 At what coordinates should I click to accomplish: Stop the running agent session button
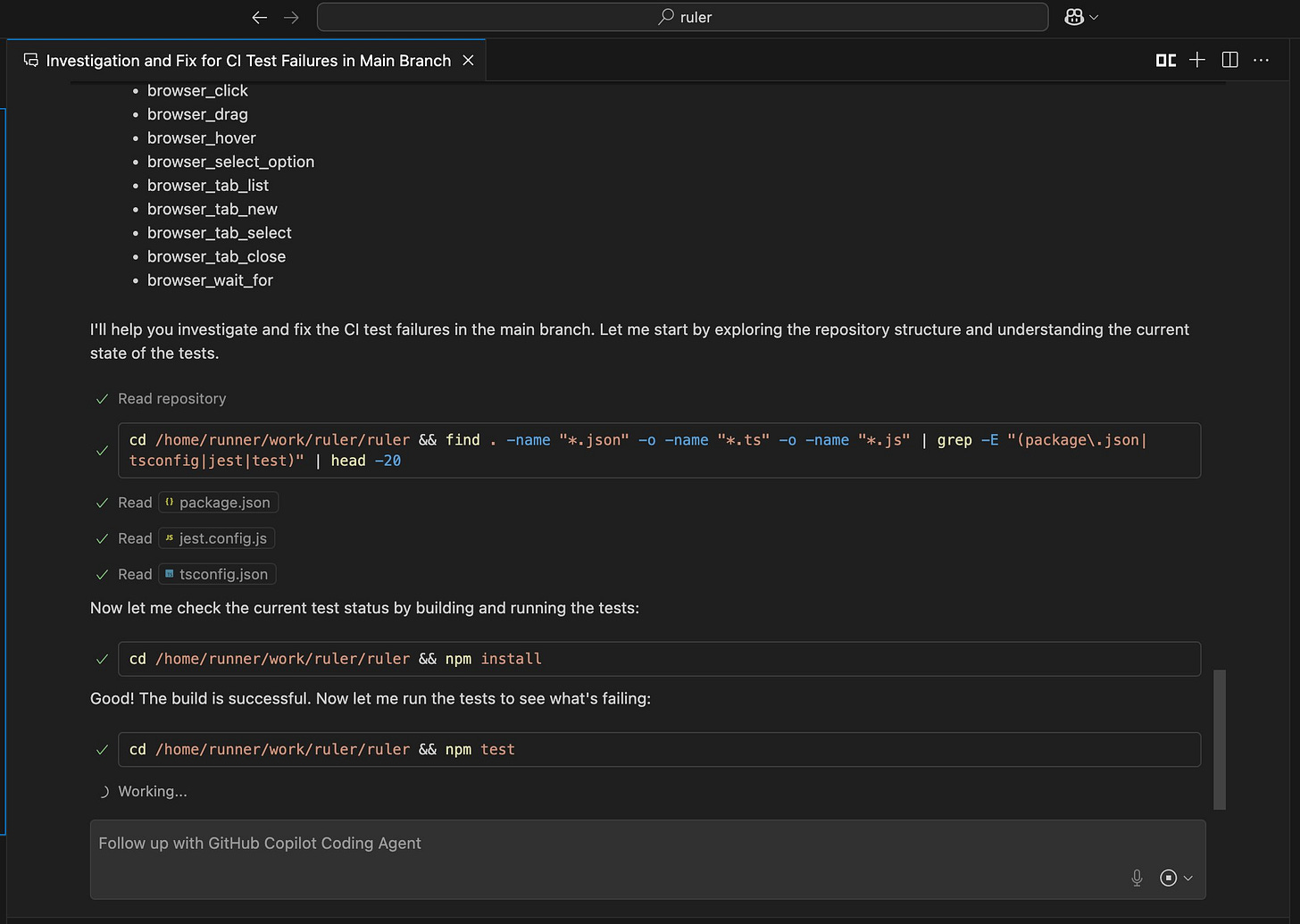pyautogui.click(x=1168, y=878)
